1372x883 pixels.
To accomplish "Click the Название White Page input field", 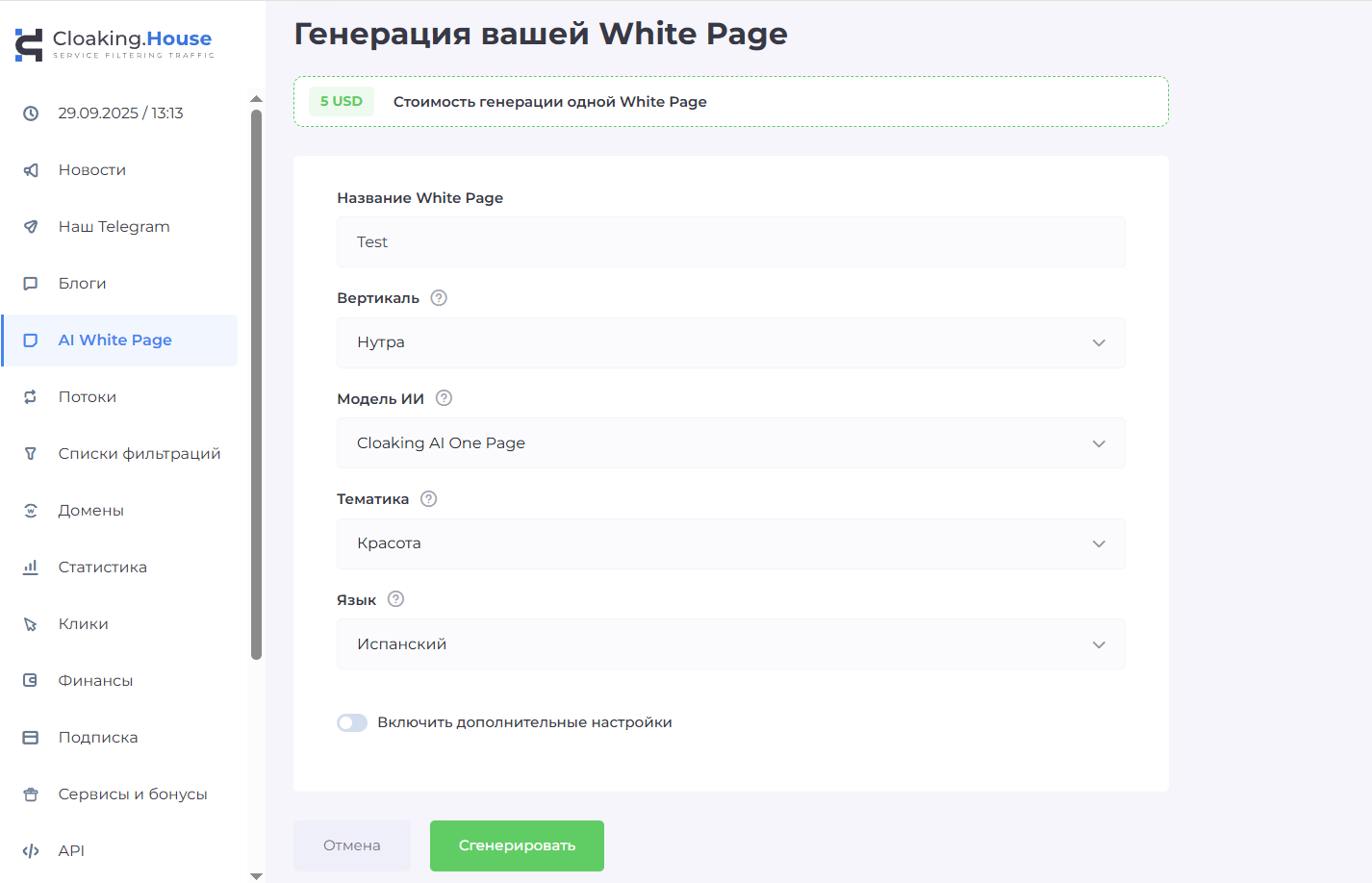I will click(x=730, y=242).
